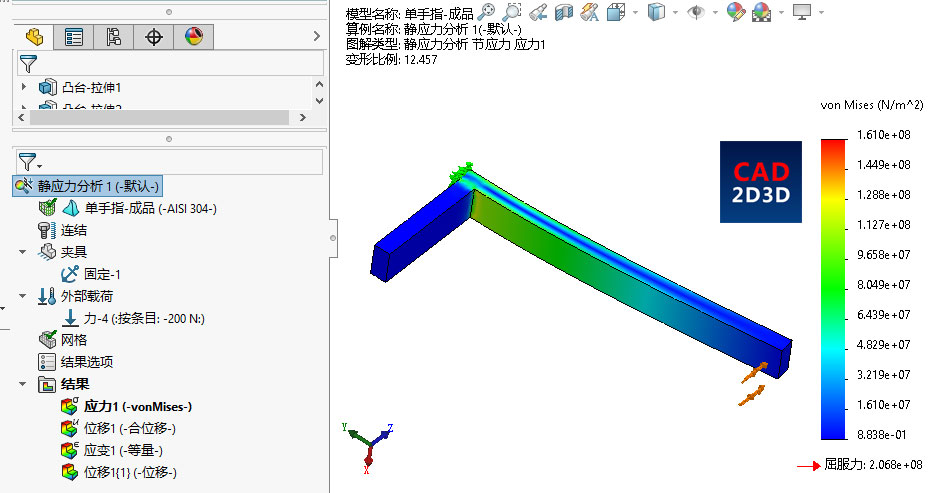Click the 网格 mesh icon
Image resolution: width=936 pixels, height=493 pixels.
(47, 340)
